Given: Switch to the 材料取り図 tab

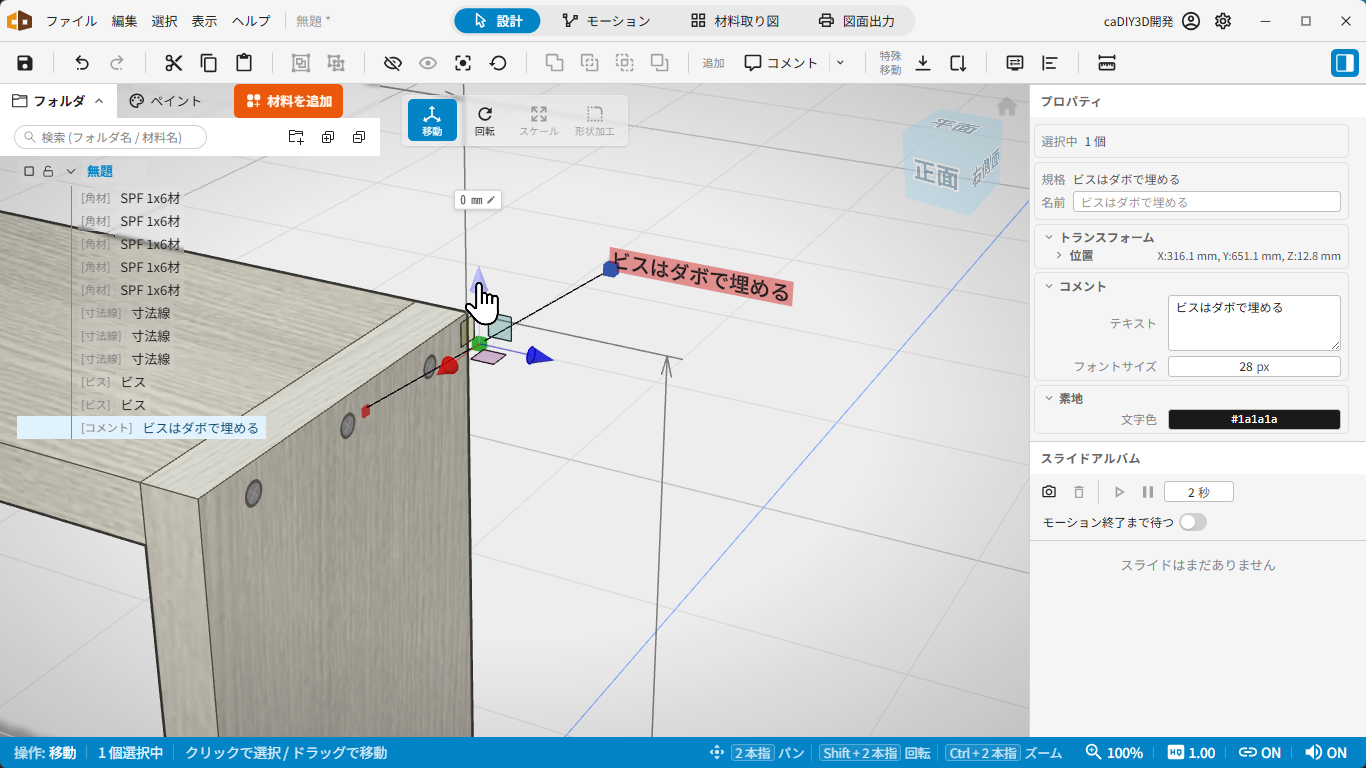Looking at the screenshot, I should tap(735, 21).
